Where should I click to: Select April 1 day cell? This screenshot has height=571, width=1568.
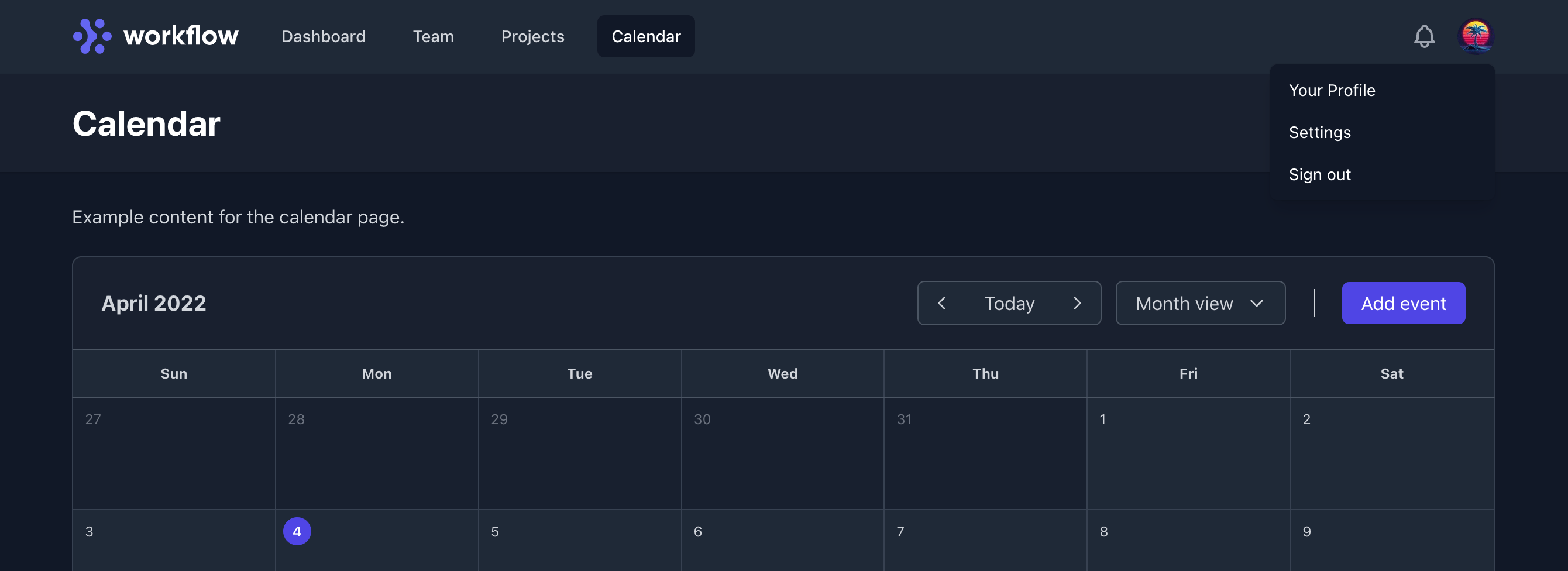click(1188, 453)
